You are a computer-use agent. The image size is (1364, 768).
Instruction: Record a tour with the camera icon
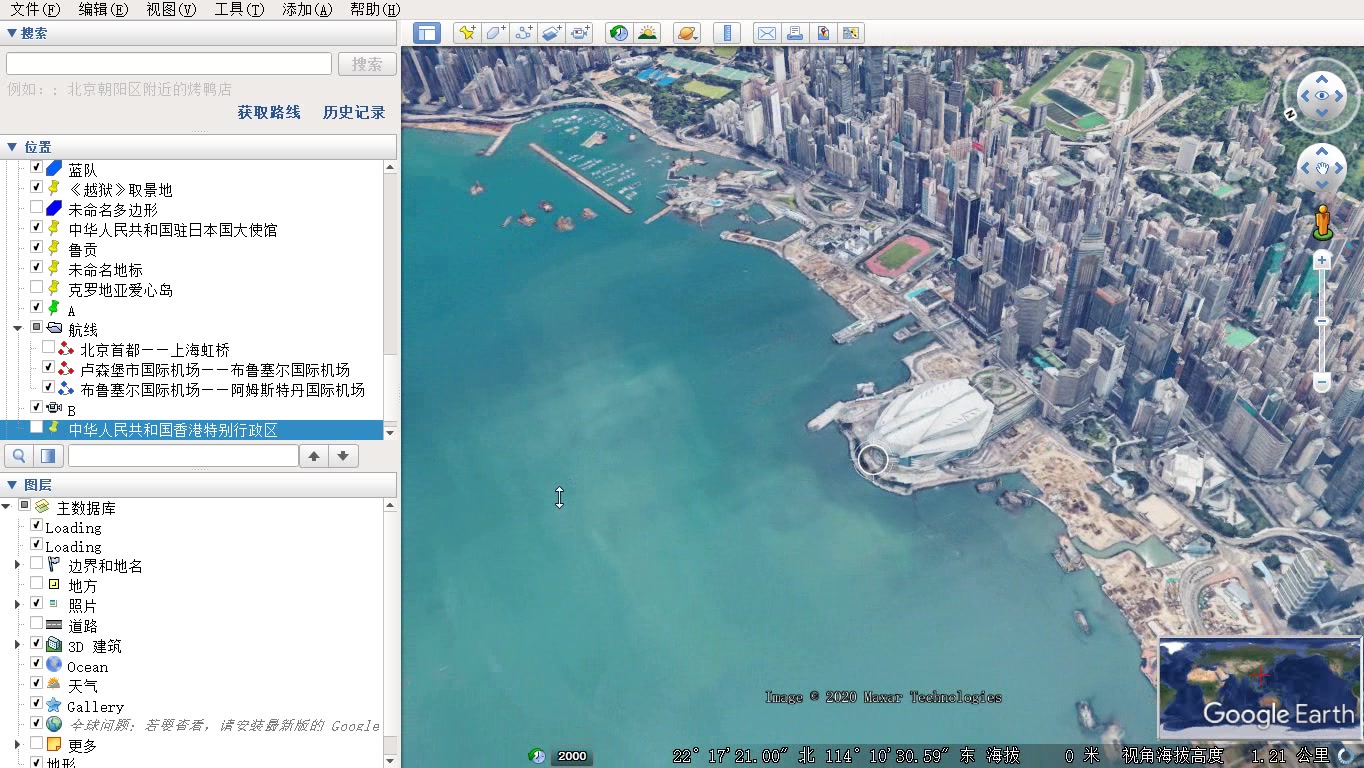[x=581, y=33]
